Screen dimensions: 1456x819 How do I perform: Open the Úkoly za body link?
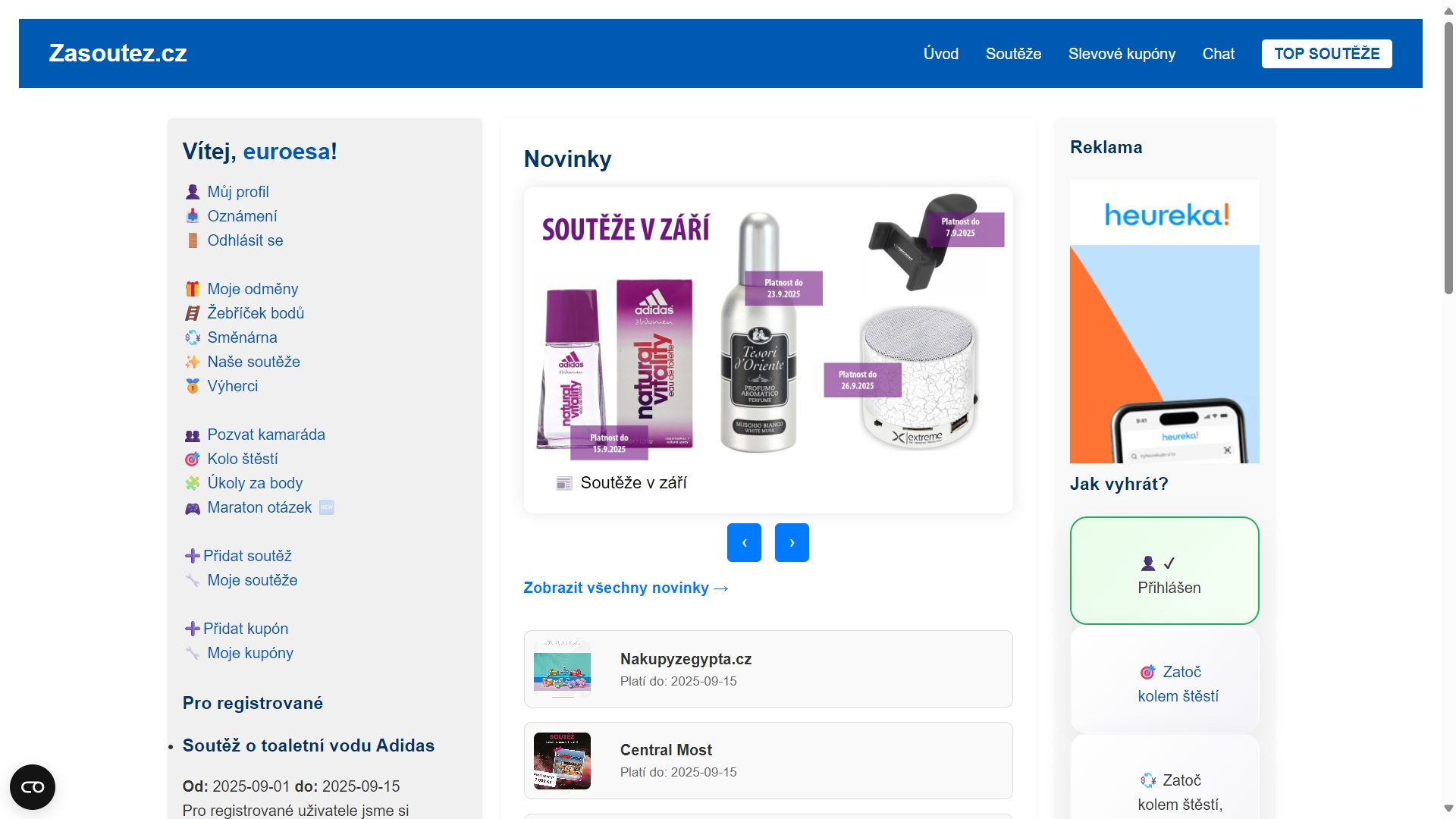(x=255, y=483)
